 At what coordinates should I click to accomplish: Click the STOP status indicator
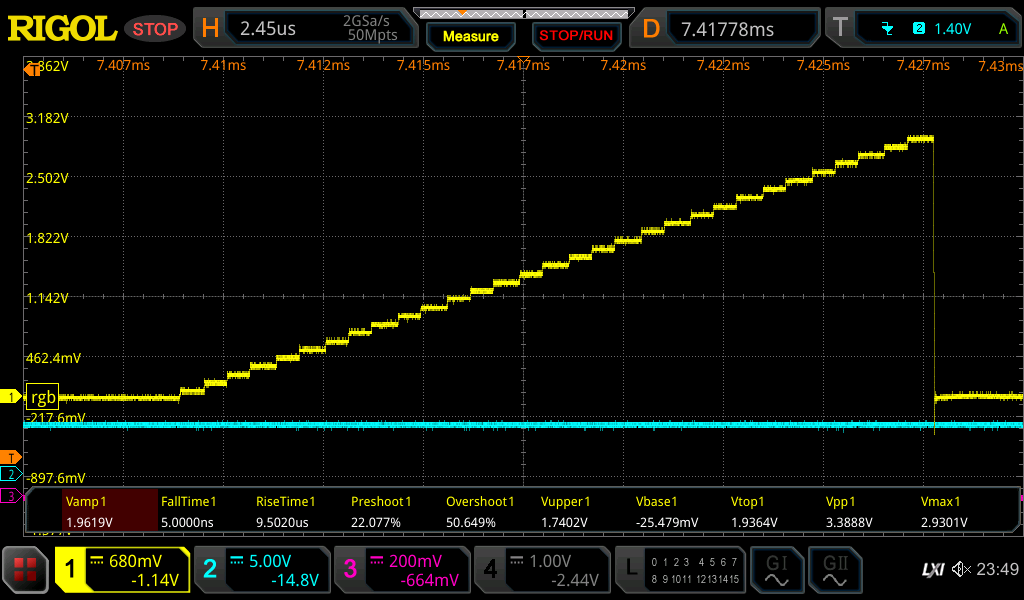coord(155,29)
